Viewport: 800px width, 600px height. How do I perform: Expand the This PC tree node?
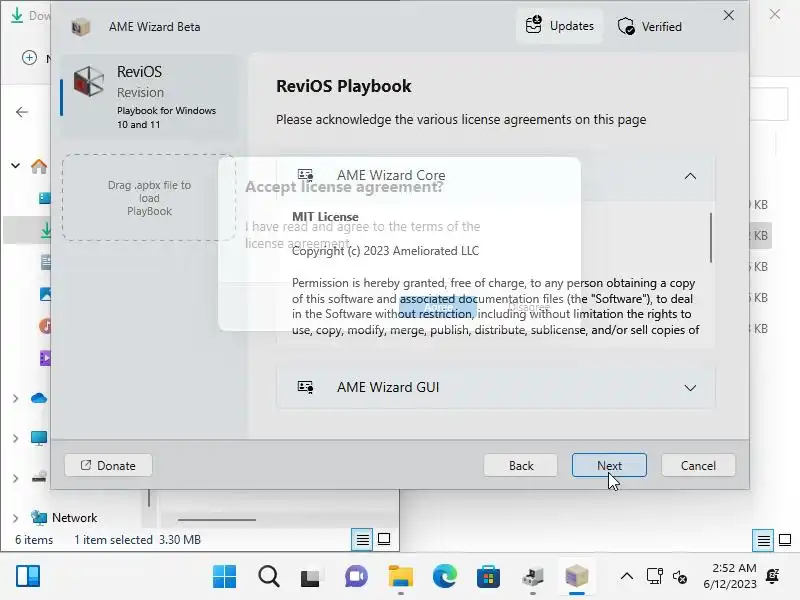(16, 438)
